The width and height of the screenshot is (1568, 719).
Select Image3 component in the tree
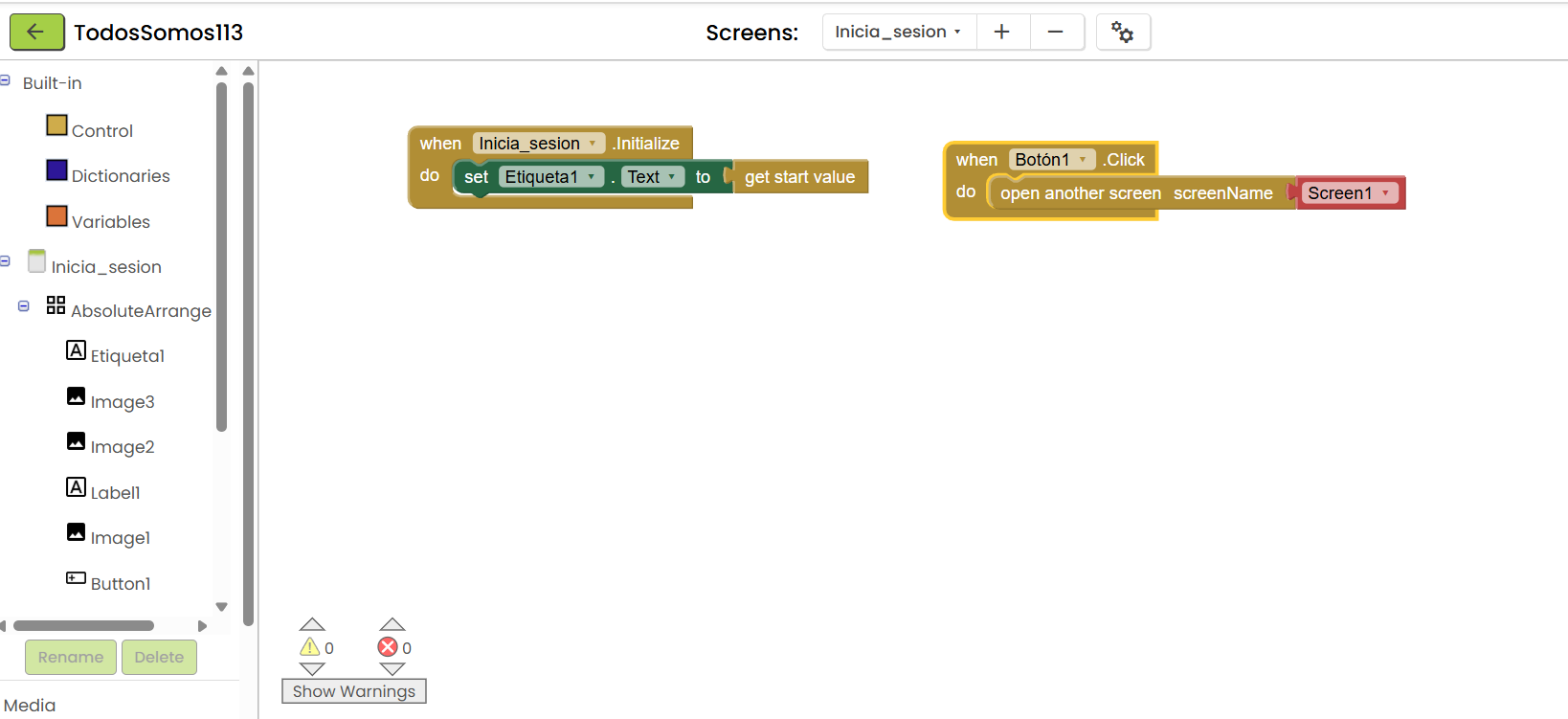point(122,402)
